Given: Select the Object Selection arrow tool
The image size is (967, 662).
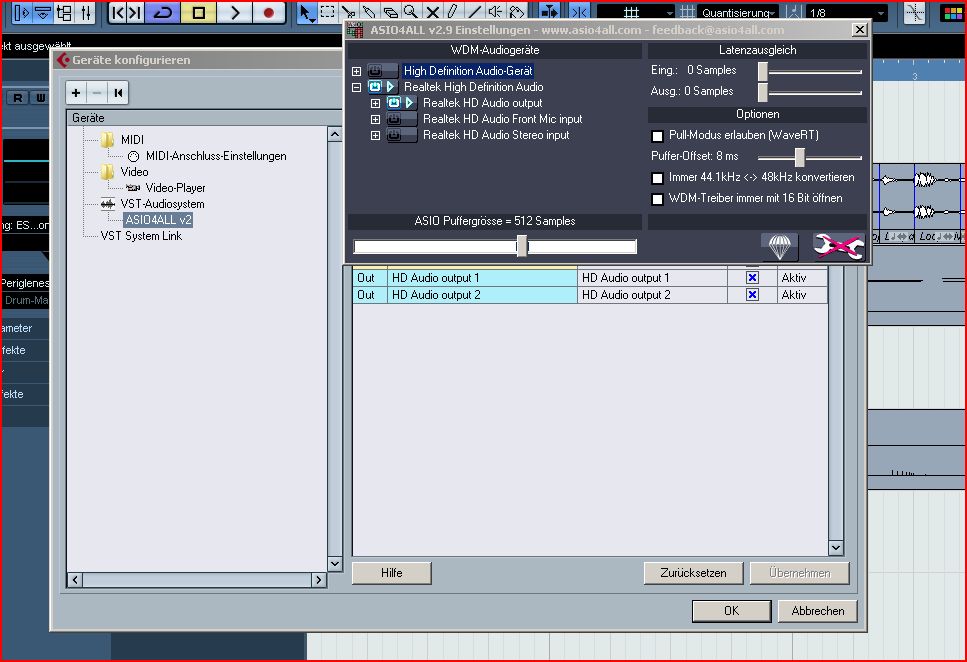Looking at the screenshot, I should tap(307, 12).
